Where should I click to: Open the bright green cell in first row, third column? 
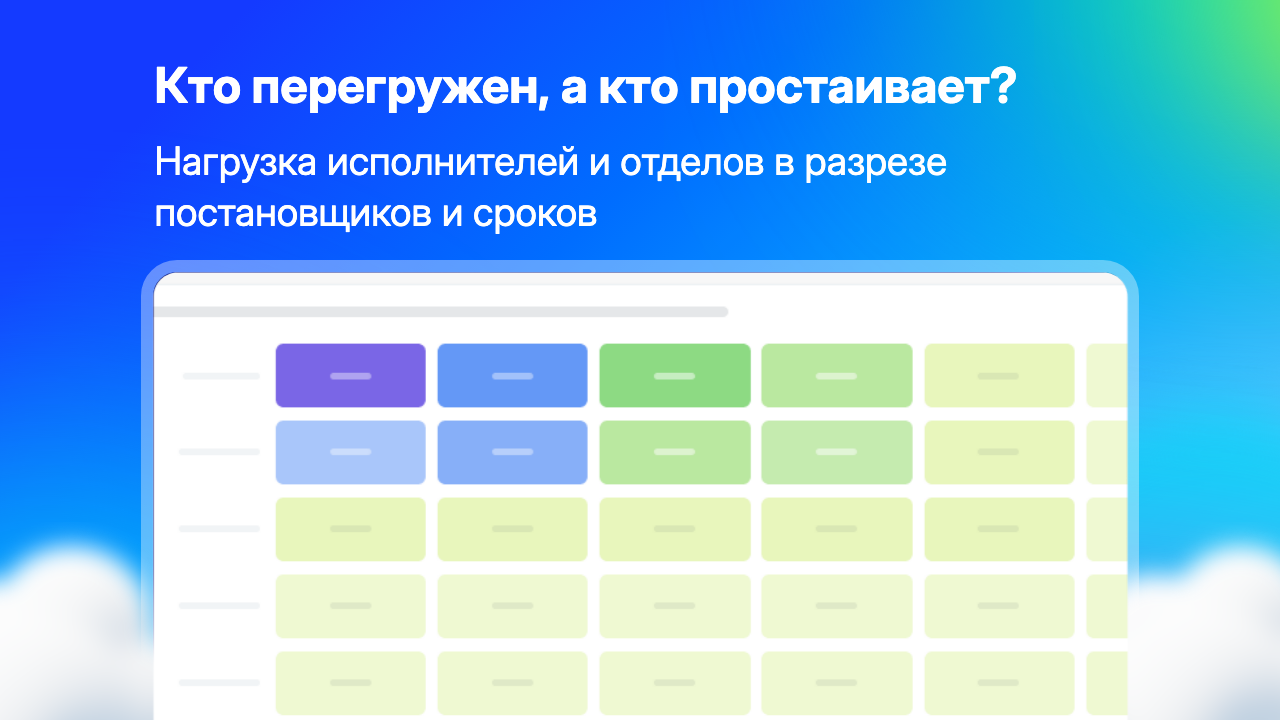pyautogui.click(x=675, y=375)
